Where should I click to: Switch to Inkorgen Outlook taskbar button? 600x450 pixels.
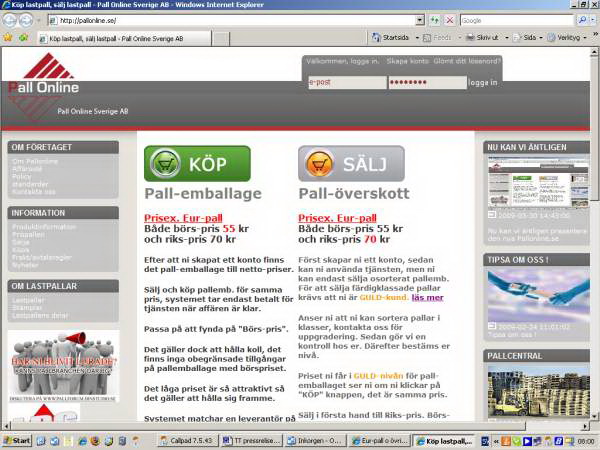316,441
